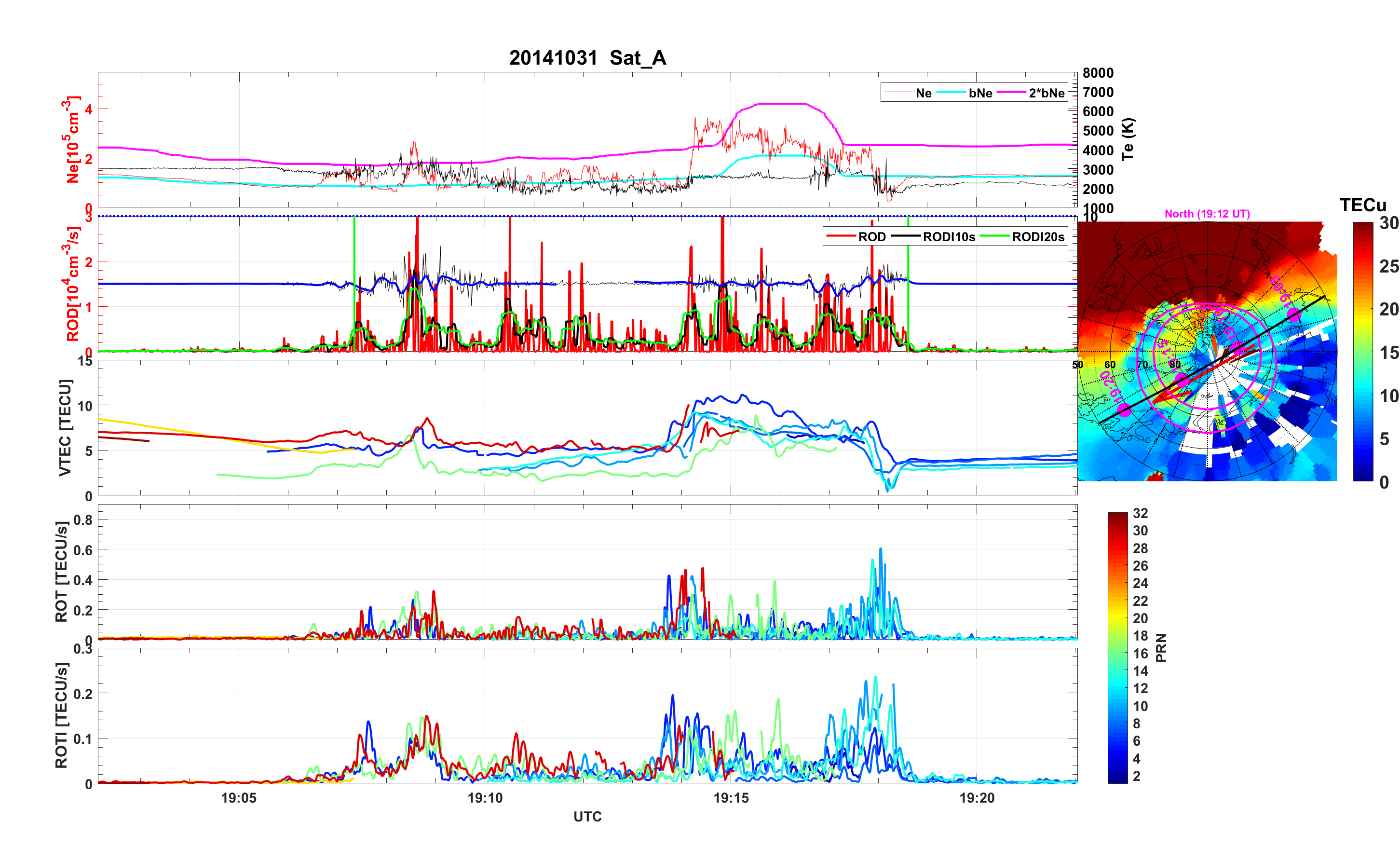Click the polar TEC map image
Viewport: 1400px width, 847px height.
[x=1207, y=351]
